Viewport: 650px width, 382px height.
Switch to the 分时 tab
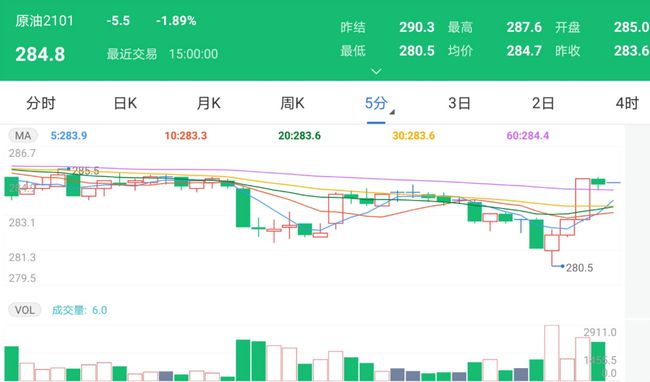[x=41, y=103]
